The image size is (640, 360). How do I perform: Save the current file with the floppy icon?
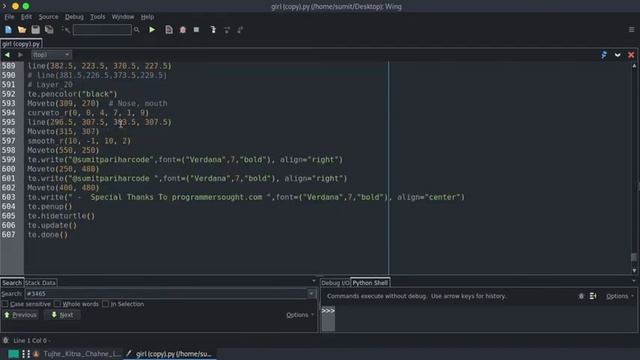click(x=36, y=29)
